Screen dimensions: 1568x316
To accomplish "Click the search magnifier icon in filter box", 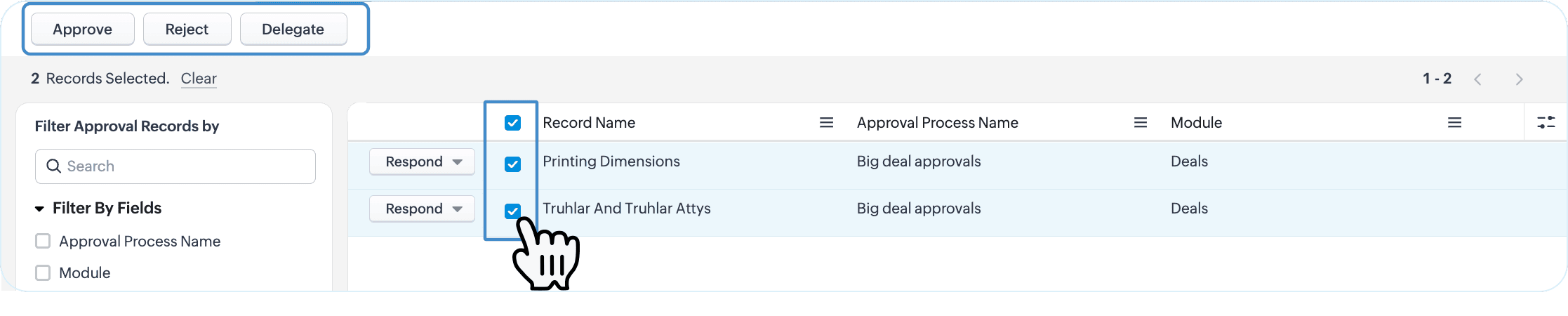I will pos(53,166).
